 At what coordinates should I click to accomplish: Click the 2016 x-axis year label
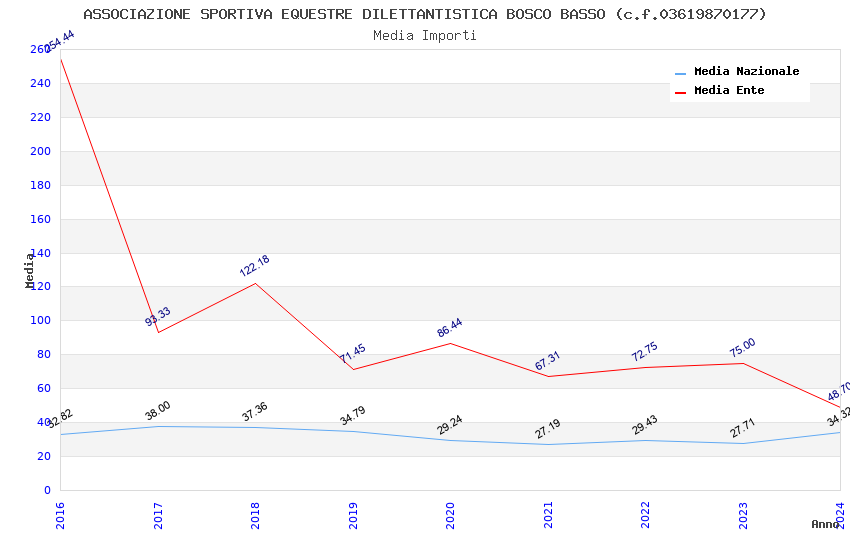(60, 515)
